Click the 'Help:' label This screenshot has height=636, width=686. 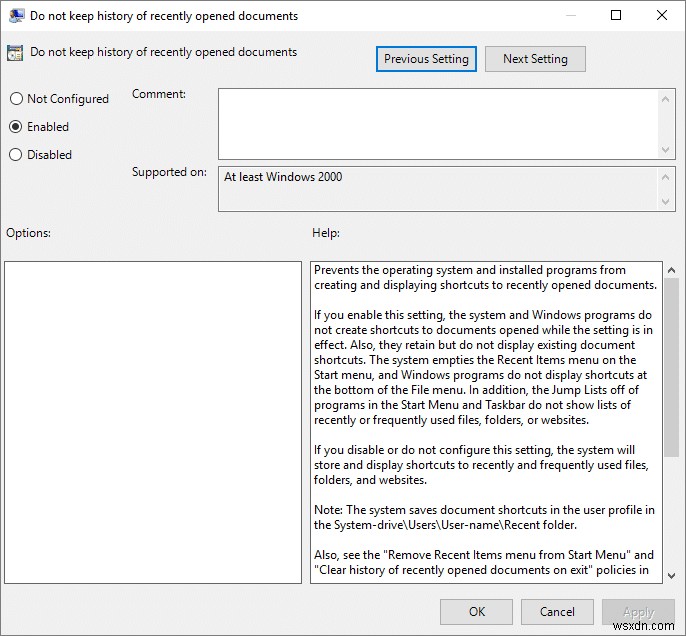[326, 233]
